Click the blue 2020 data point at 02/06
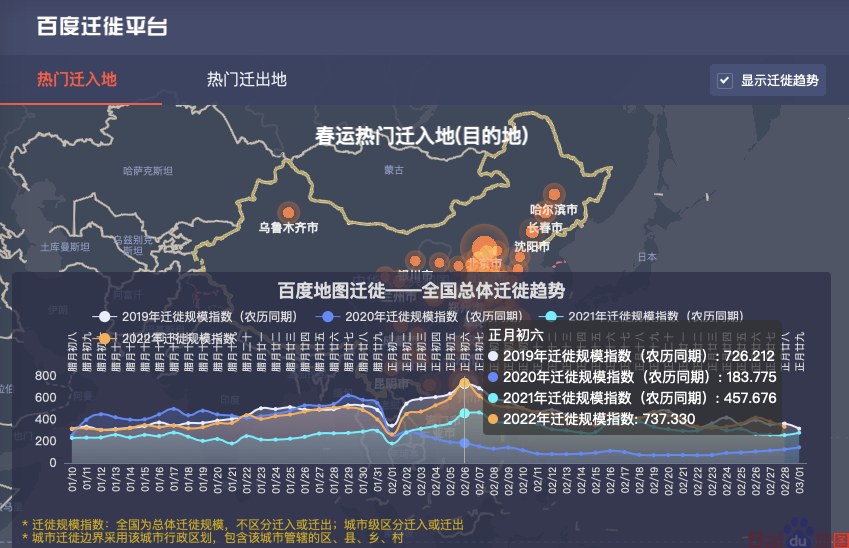 pyautogui.click(x=464, y=443)
